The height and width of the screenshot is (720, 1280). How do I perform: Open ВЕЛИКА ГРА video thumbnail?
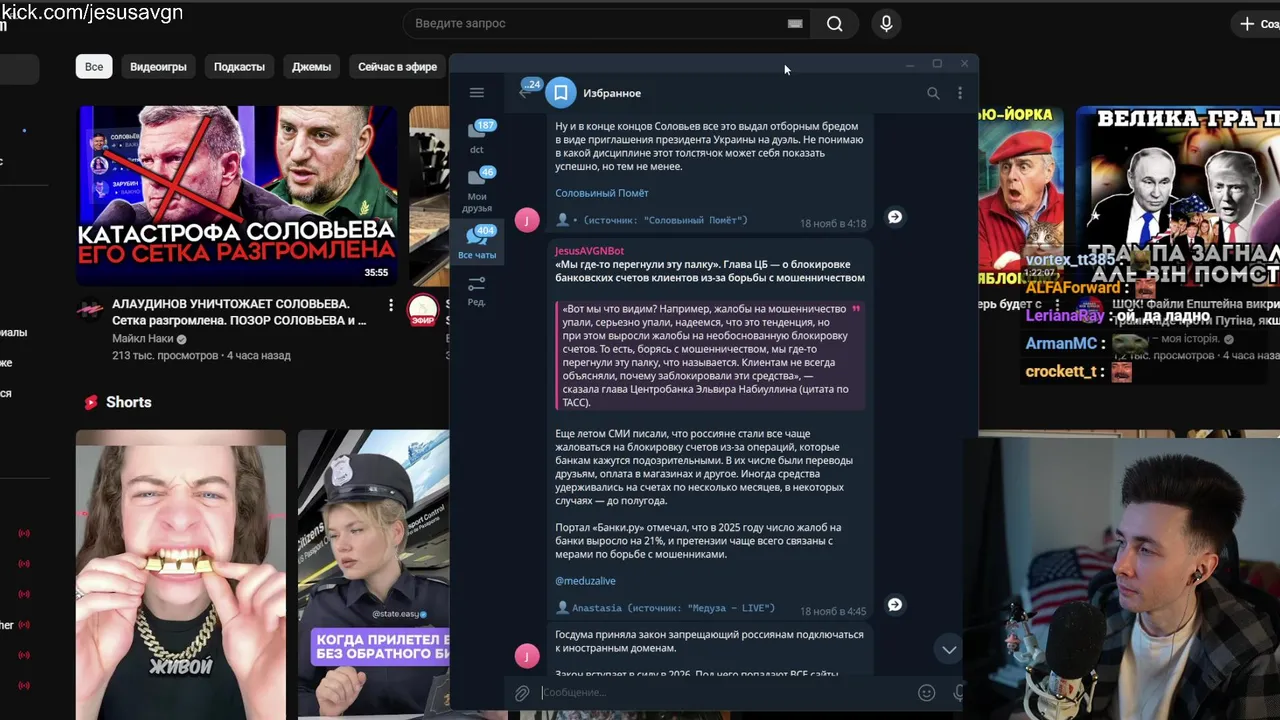pos(1178,196)
